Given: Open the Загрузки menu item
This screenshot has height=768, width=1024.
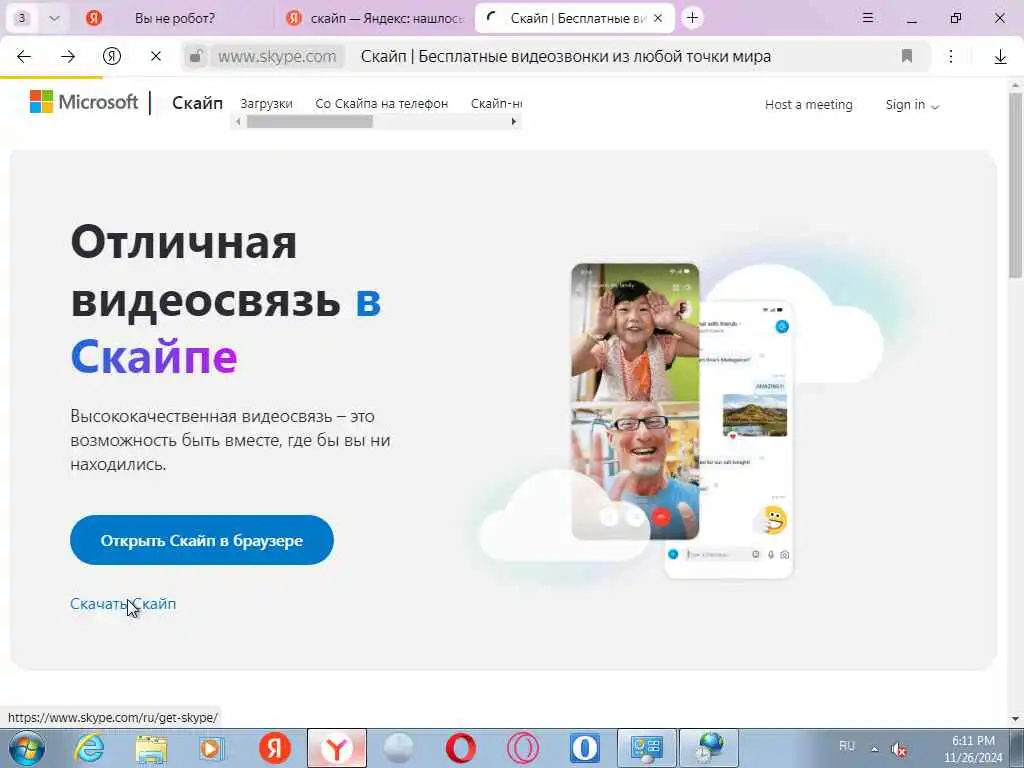Looking at the screenshot, I should pyautogui.click(x=266, y=104).
